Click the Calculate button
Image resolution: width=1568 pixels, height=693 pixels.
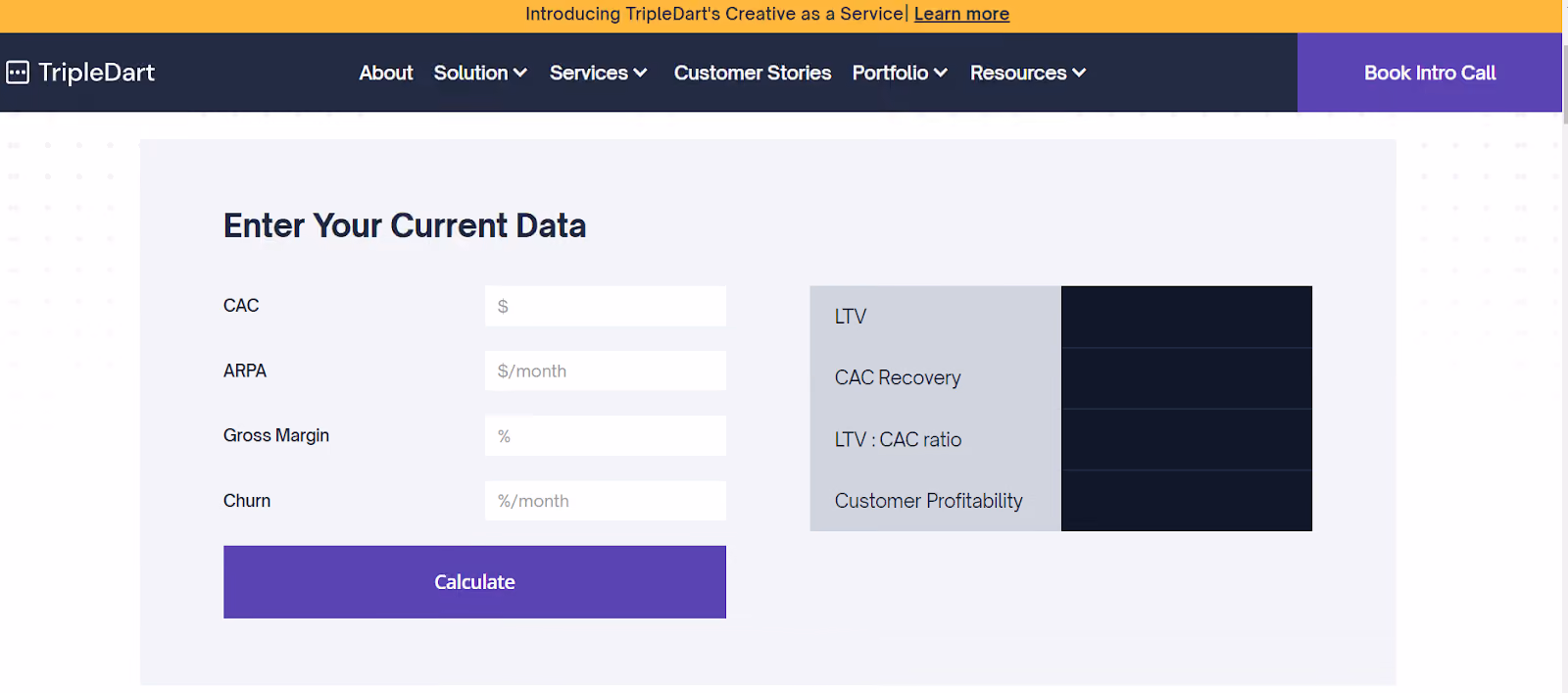[x=474, y=582]
